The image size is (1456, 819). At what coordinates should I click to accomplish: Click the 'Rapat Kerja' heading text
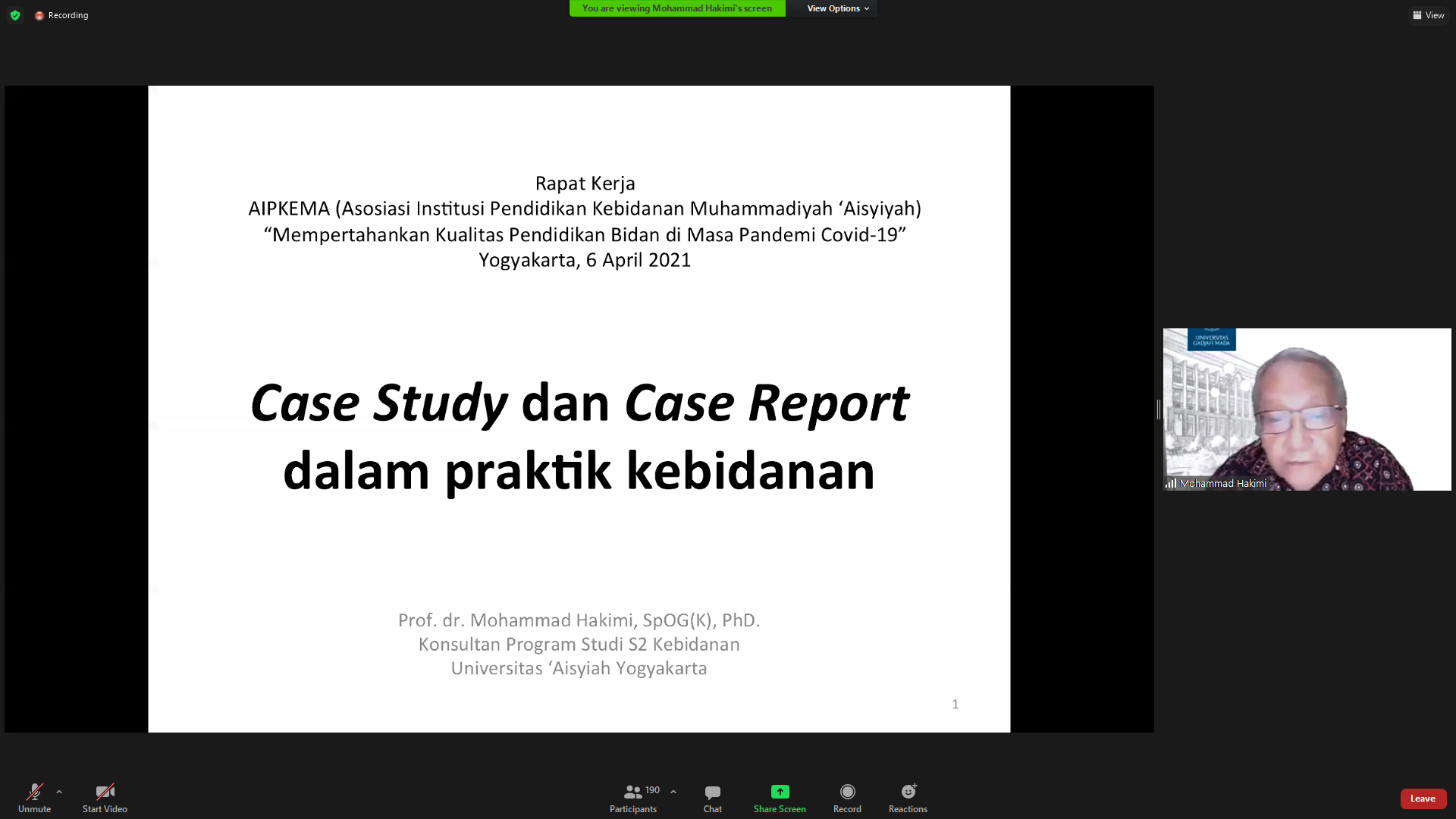click(585, 184)
